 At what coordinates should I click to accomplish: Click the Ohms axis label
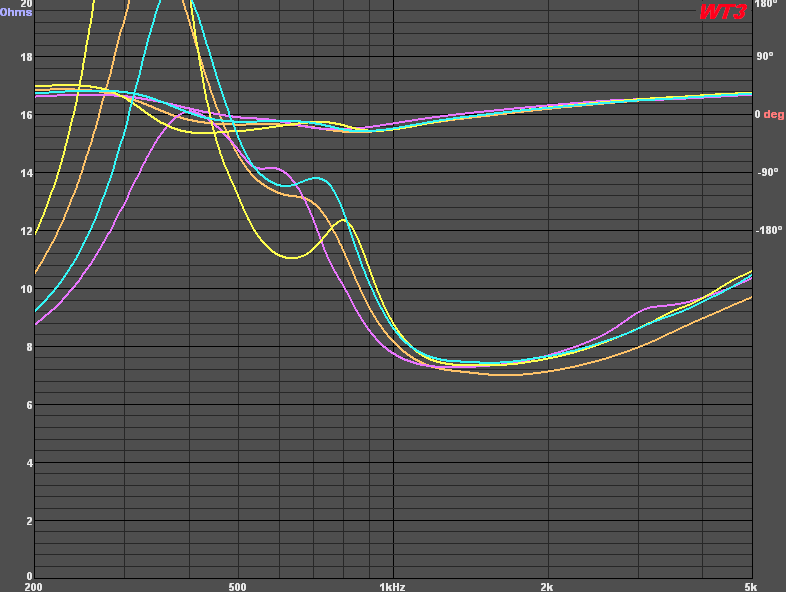[x=16, y=12]
